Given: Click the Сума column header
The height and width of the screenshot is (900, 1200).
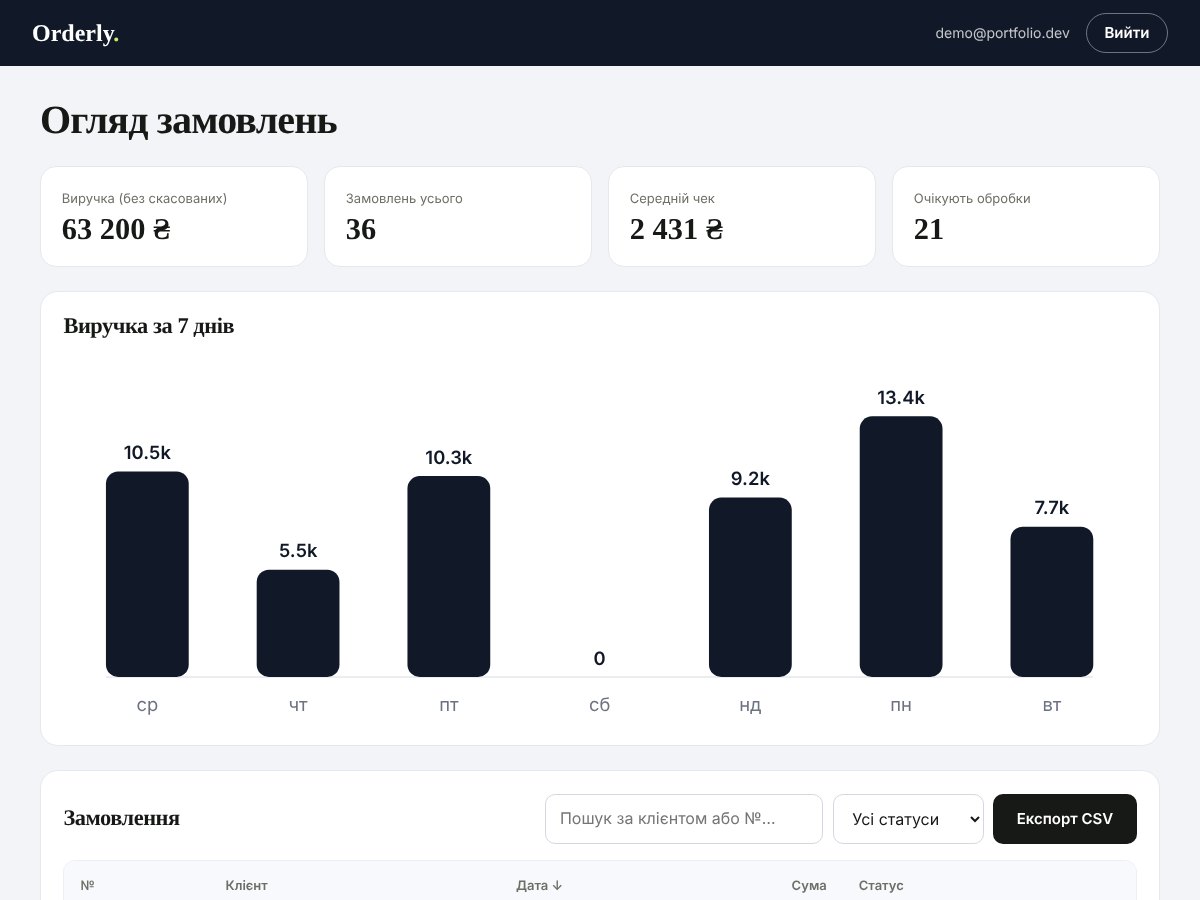Looking at the screenshot, I should 809,886.
